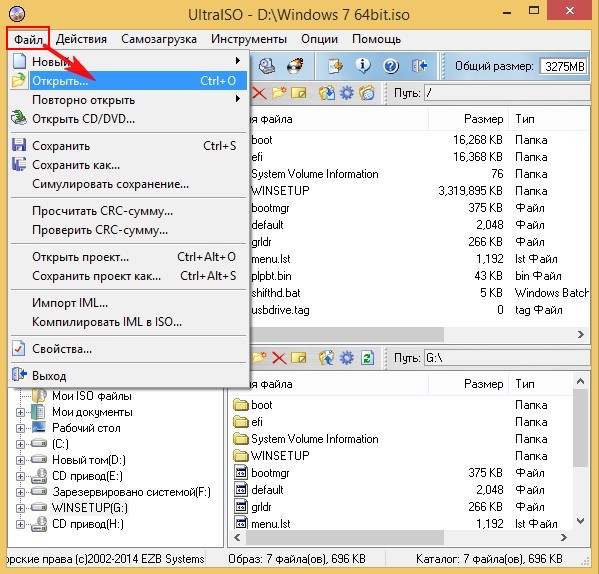Select usbdrive.tag in the image list
This screenshot has width=599, height=574.
point(280,310)
